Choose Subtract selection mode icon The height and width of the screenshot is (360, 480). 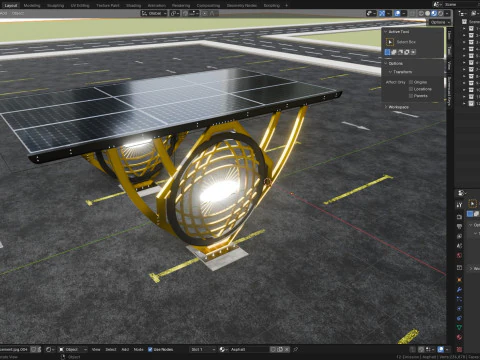[x=400, y=52]
